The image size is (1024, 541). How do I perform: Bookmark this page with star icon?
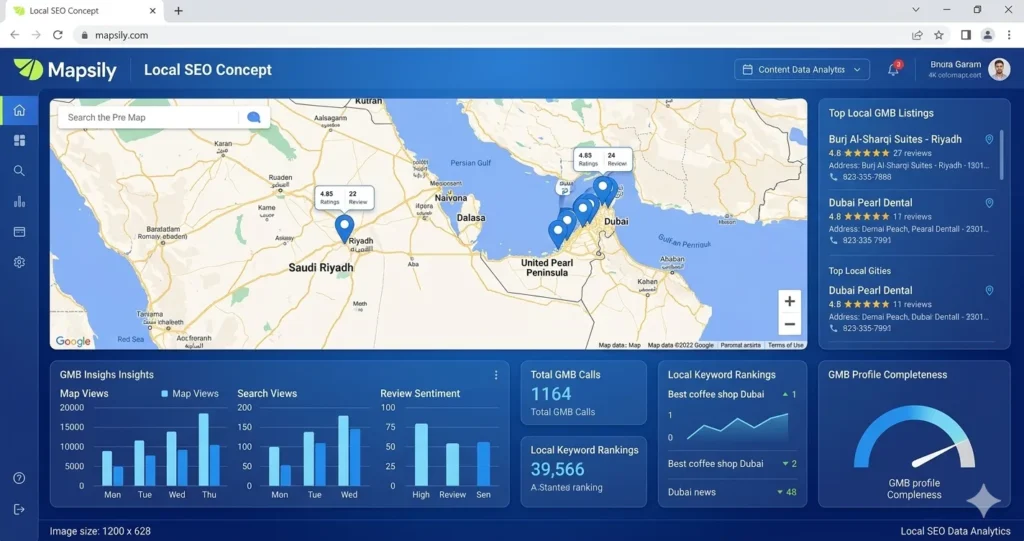tap(939, 35)
